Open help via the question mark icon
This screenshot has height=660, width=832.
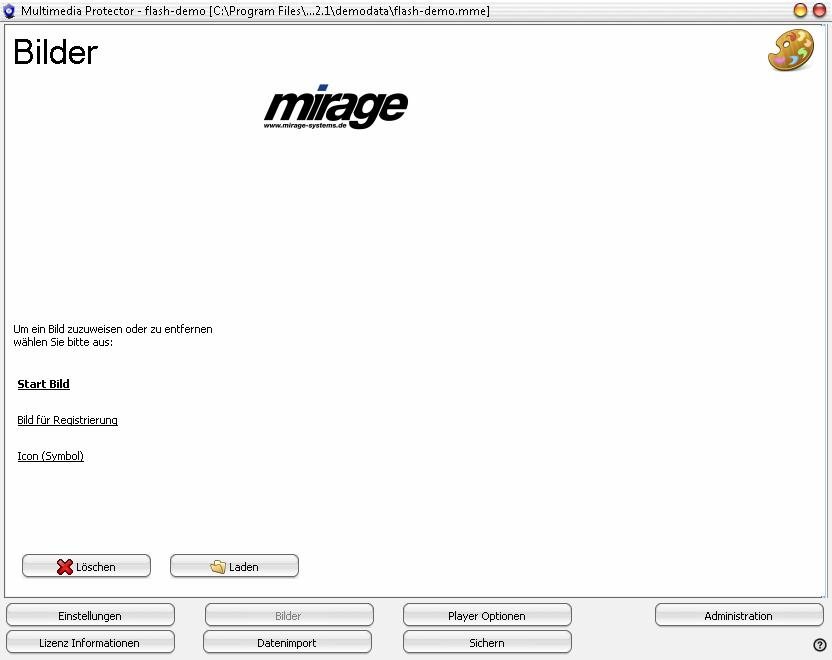point(820,645)
